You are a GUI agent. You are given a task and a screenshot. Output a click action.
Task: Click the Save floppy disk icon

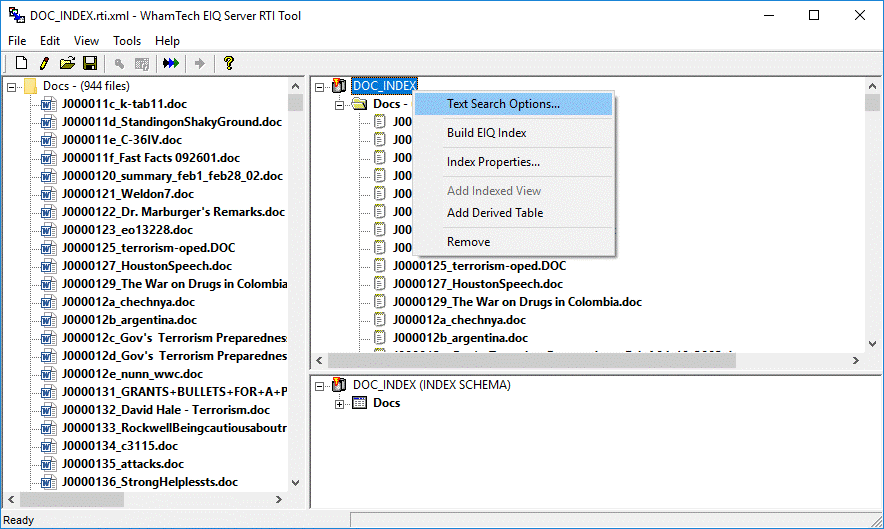tap(90, 63)
